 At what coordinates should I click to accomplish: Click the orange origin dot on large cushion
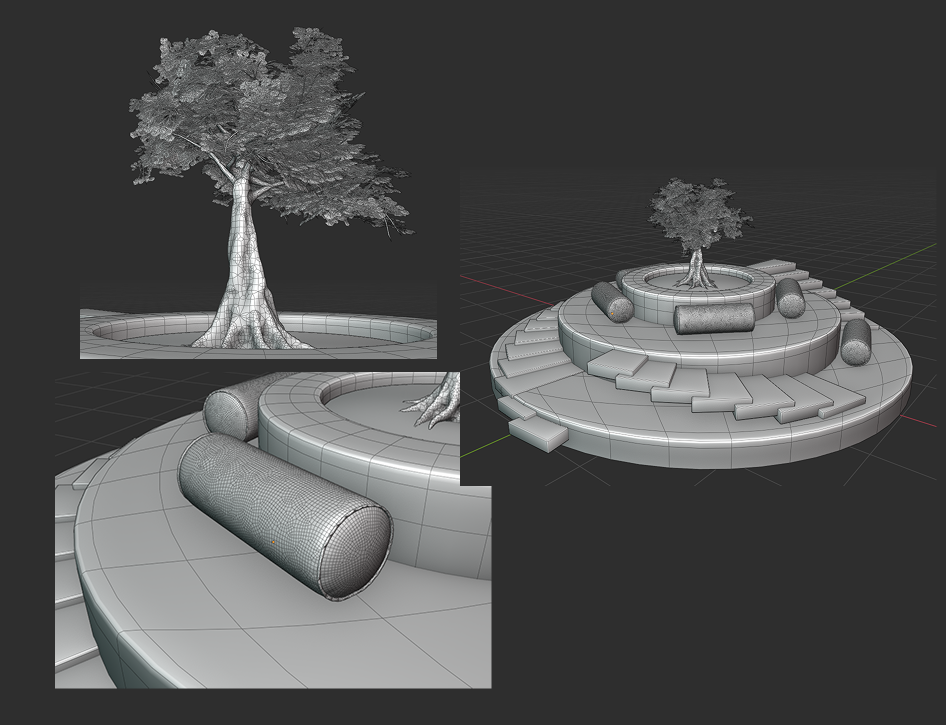tap(273, 543)
